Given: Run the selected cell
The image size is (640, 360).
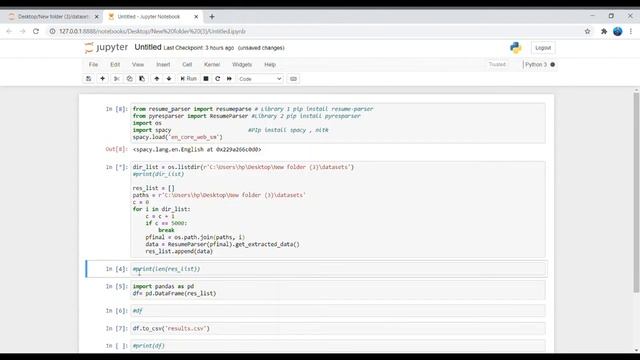Looking at the screenshot, I should (189, 79).
